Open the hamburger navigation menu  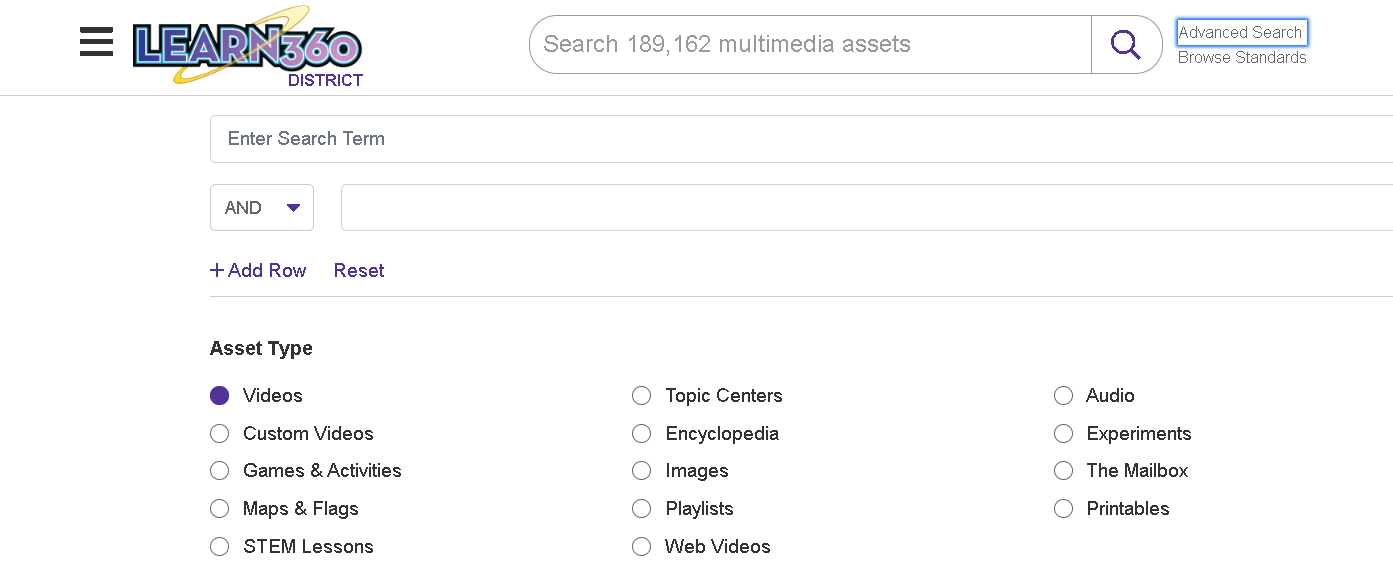(96, 42)
